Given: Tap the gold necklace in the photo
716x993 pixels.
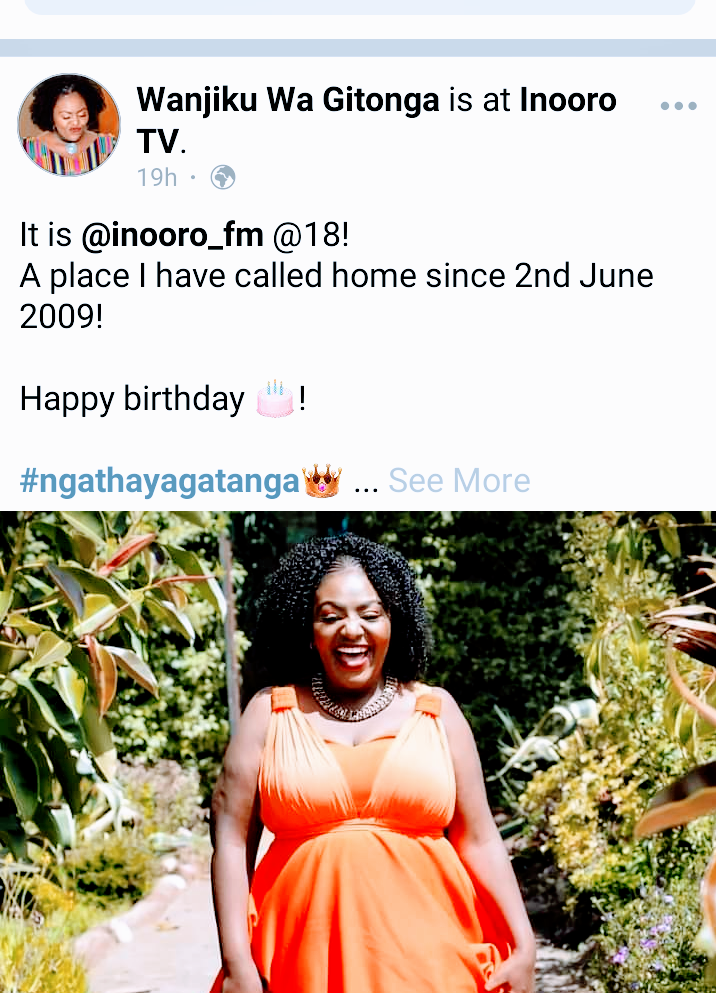Looking at the screenshot, I should 355,699.
